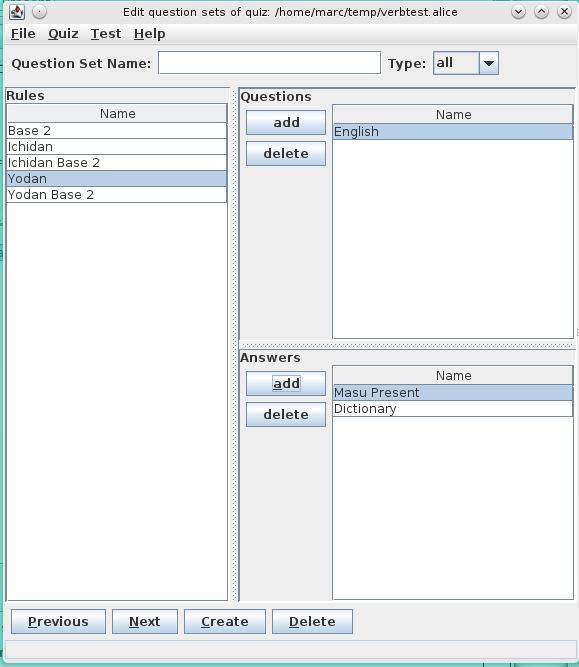The width and height of the screenshot is (579, 667).
Task: Open the Help menu
Action: (149, 34)
